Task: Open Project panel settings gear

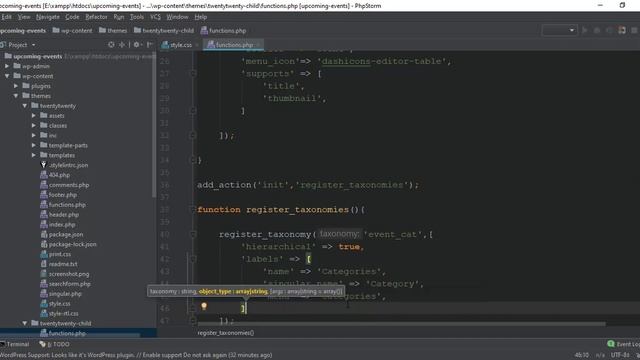Action: coord(137,45)
